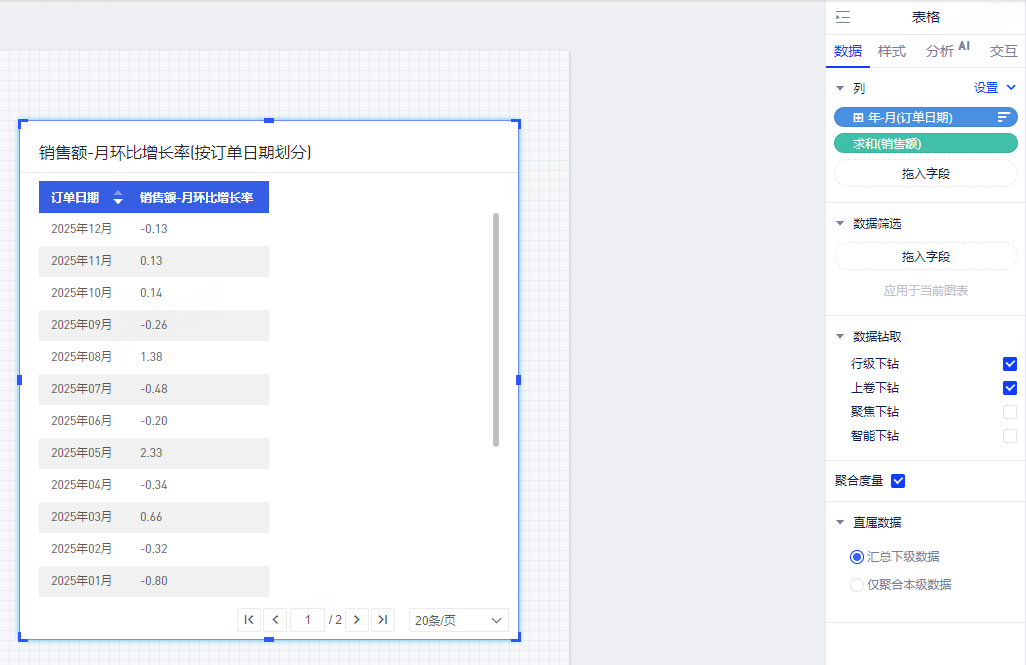Switch to the 样式 tab

point(891,51)
